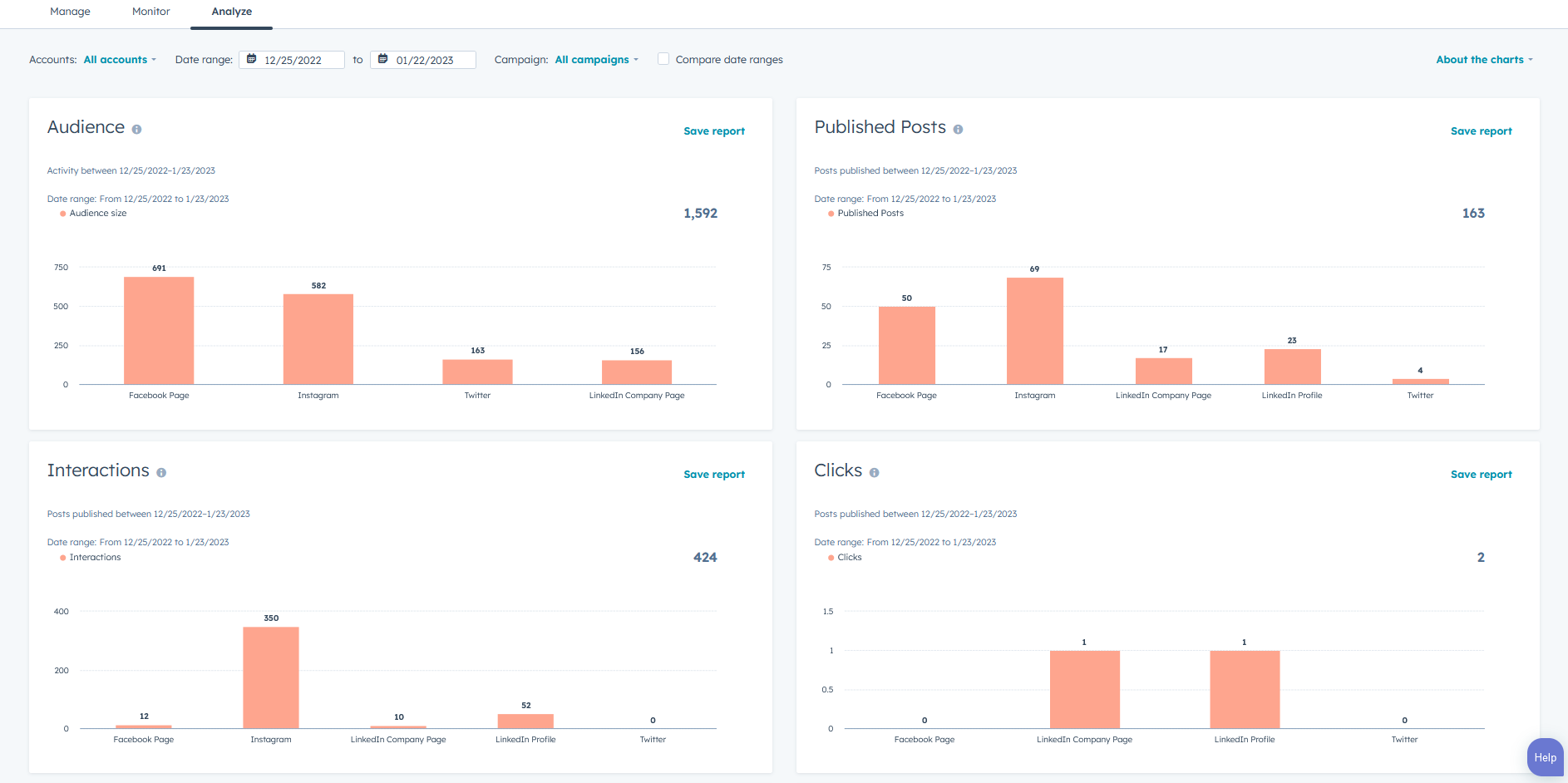Select the Instagram 350 bar in Interactions
This screenshot has width=1568, height=783.
pyautogui.click(x=271, y=677)
